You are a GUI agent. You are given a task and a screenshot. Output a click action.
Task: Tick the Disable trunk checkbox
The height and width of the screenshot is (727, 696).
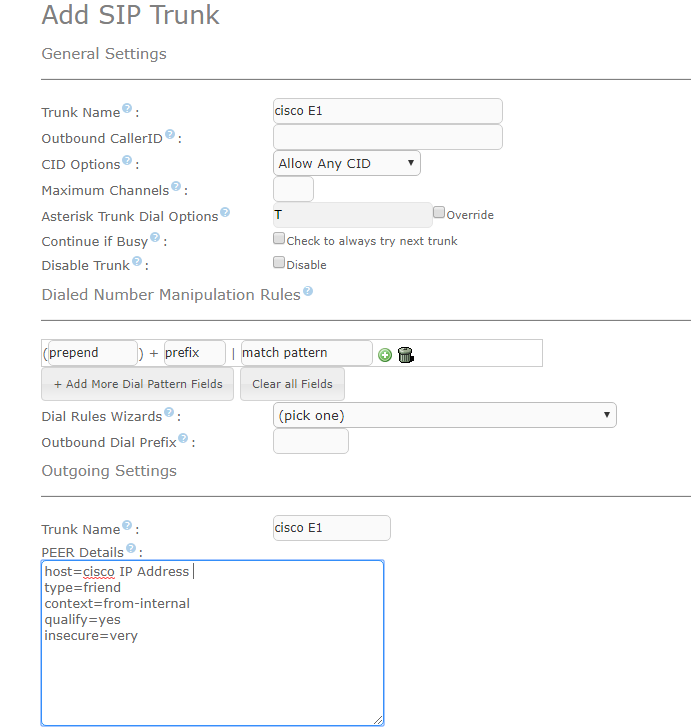[279, 263]
